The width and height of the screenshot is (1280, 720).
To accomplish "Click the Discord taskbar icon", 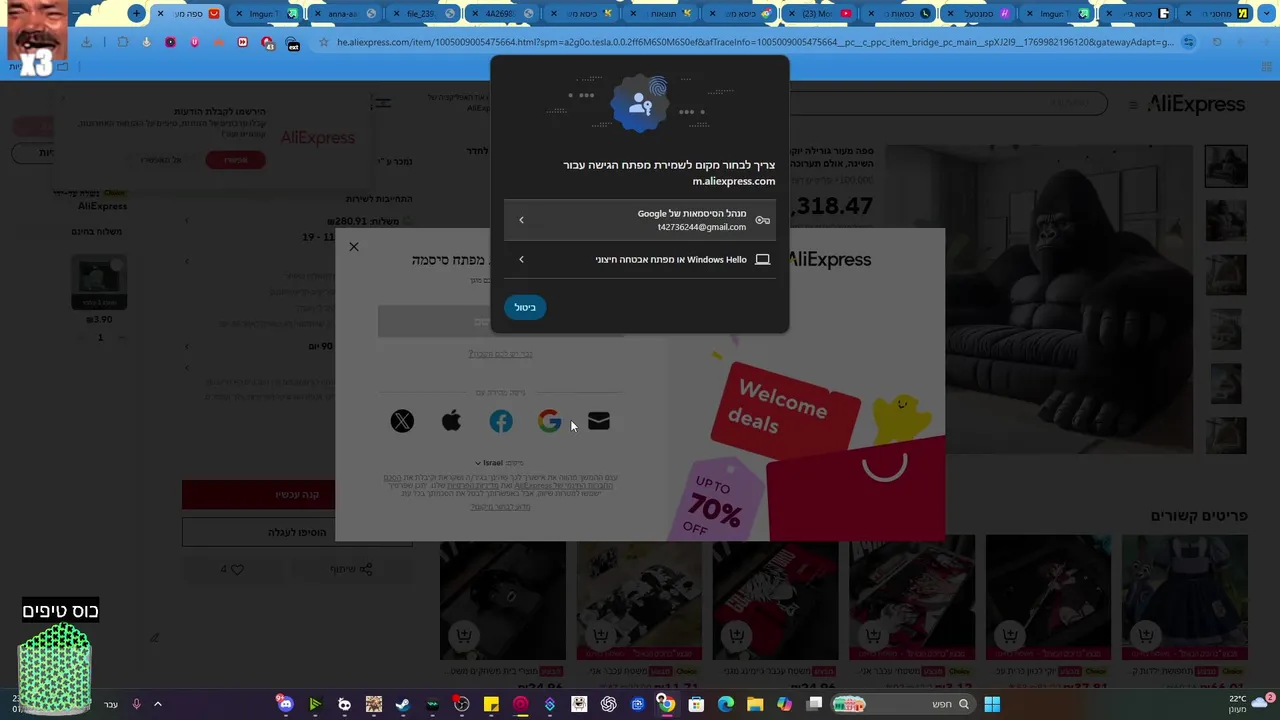I will click(286, 705).
